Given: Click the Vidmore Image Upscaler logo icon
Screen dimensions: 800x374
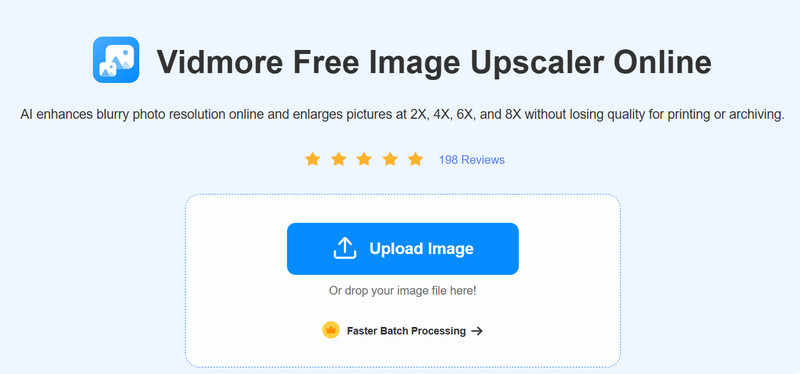Looking at the screenshot, I should (x=116, y=60).
